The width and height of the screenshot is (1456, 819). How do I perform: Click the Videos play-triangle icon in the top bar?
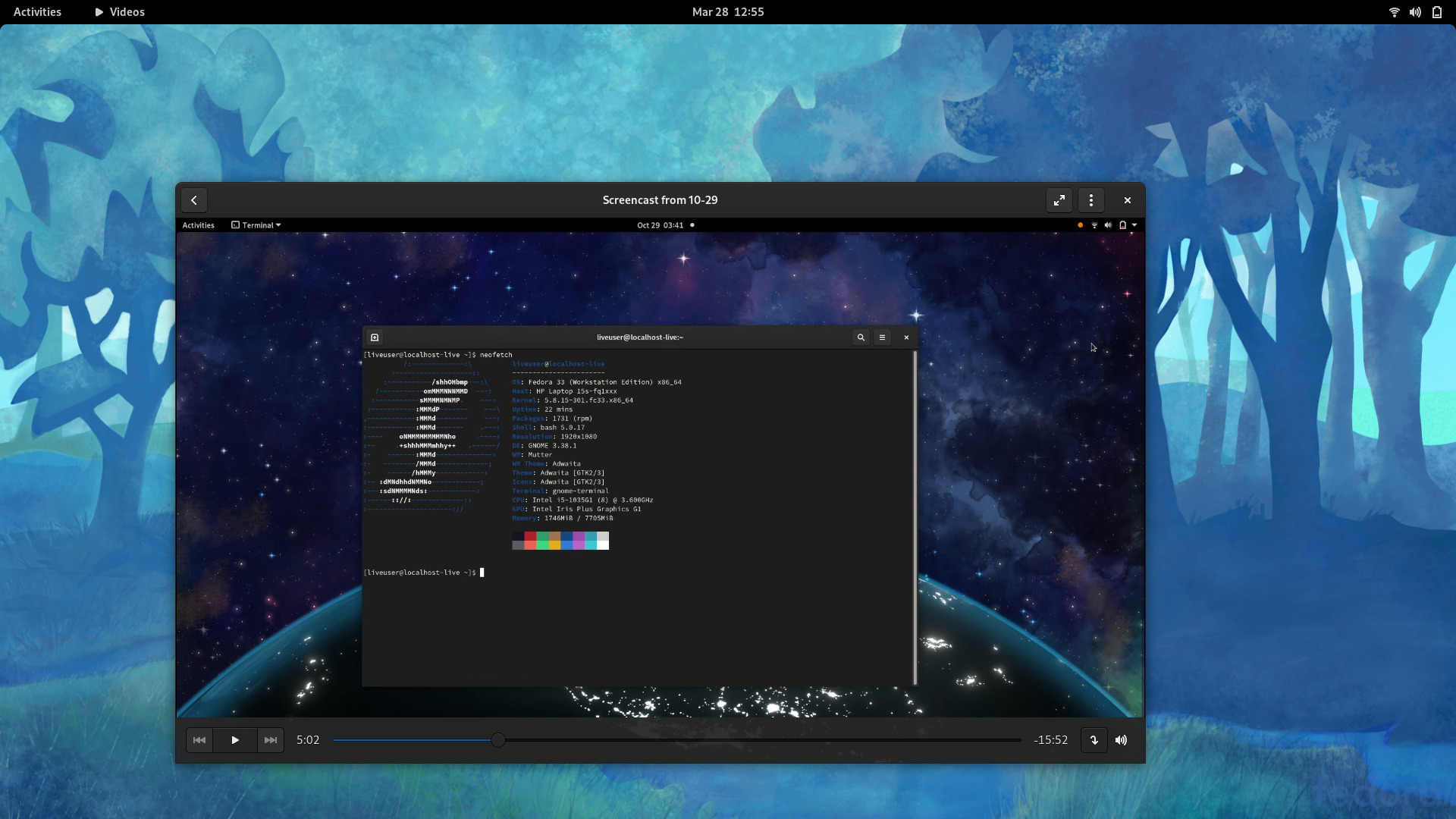tap(99, 11)
